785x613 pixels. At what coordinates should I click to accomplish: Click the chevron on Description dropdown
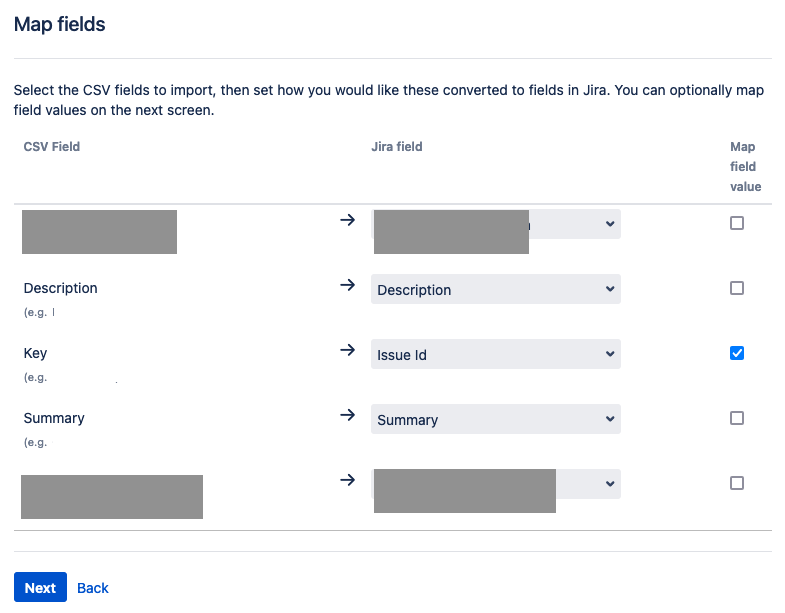tap(610, 289)
